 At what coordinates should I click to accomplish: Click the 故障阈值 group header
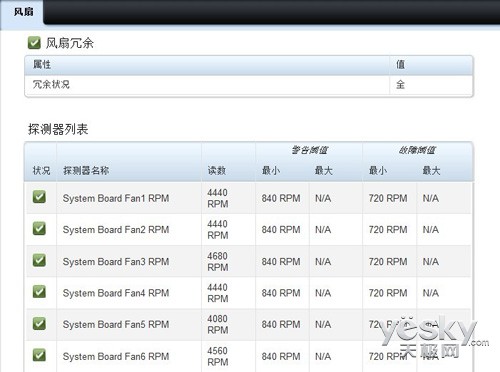click(x=417, y=150)
